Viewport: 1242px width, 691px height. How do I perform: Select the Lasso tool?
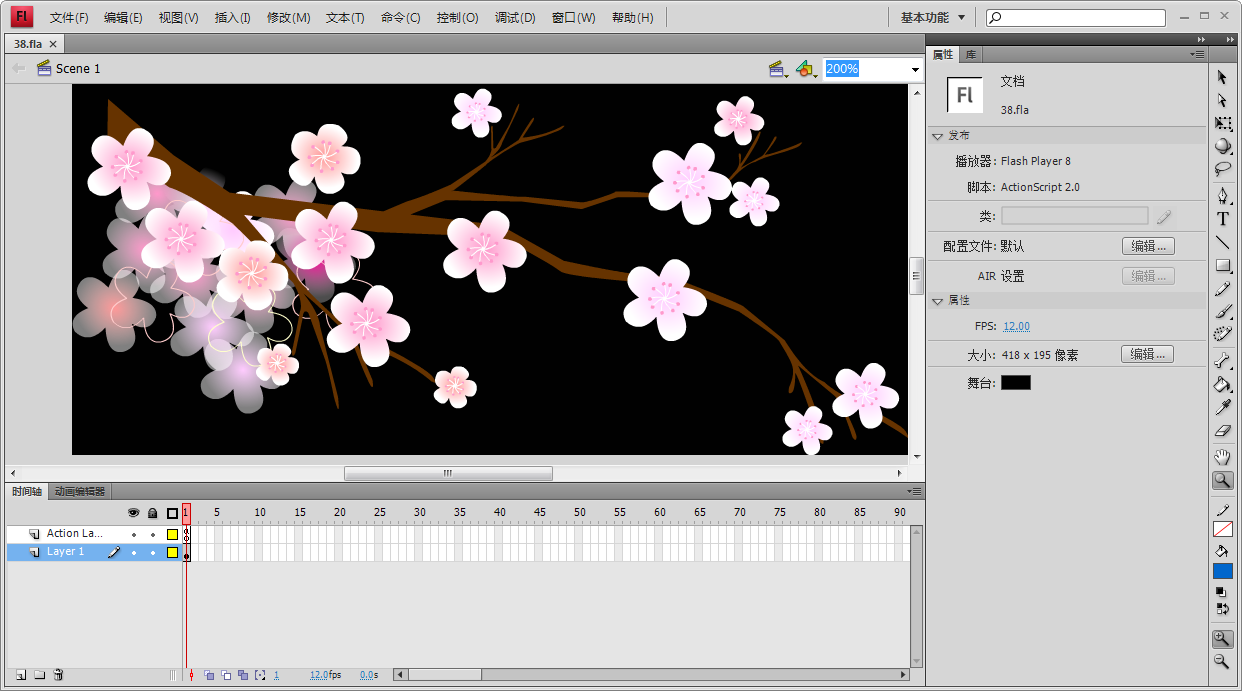(1222, 169)
